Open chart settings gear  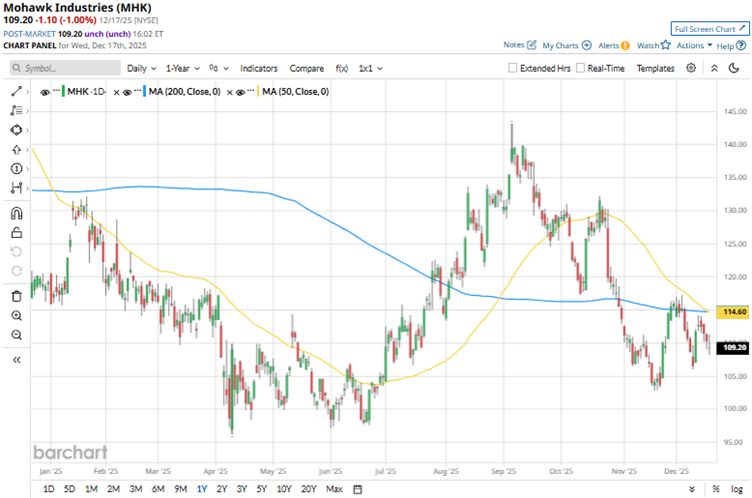pyautogui.click(x=691, y=68)
